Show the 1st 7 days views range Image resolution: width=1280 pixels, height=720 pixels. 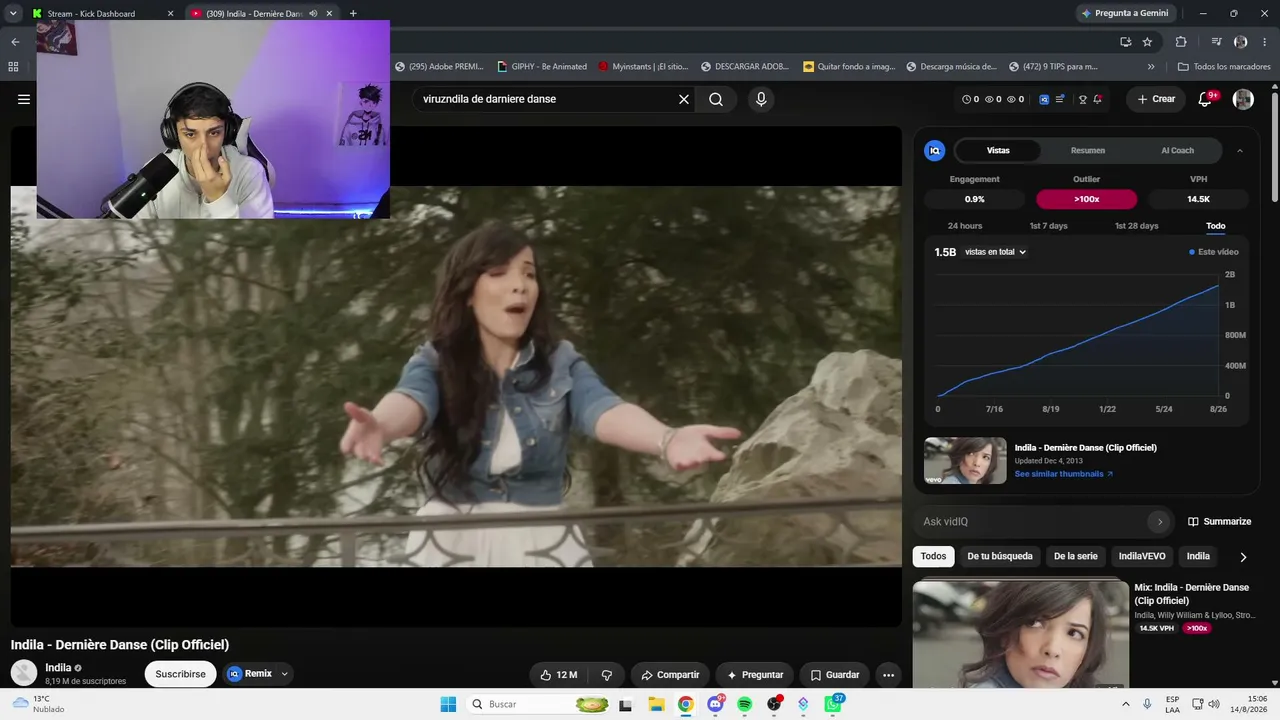(1049, 226)
